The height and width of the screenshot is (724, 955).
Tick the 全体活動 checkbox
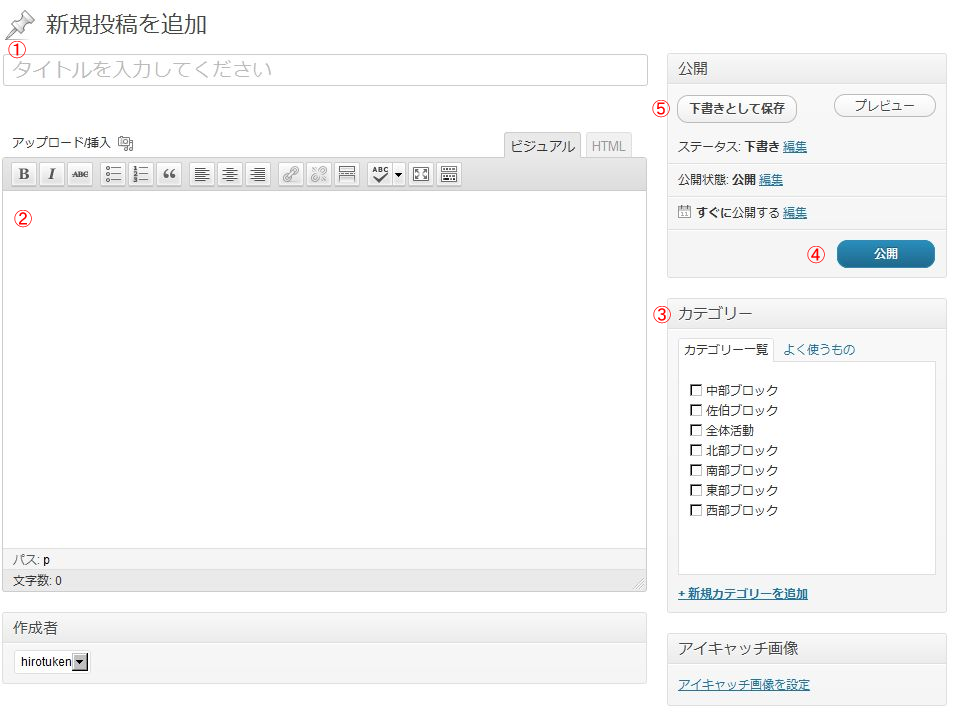pos(696,430)
